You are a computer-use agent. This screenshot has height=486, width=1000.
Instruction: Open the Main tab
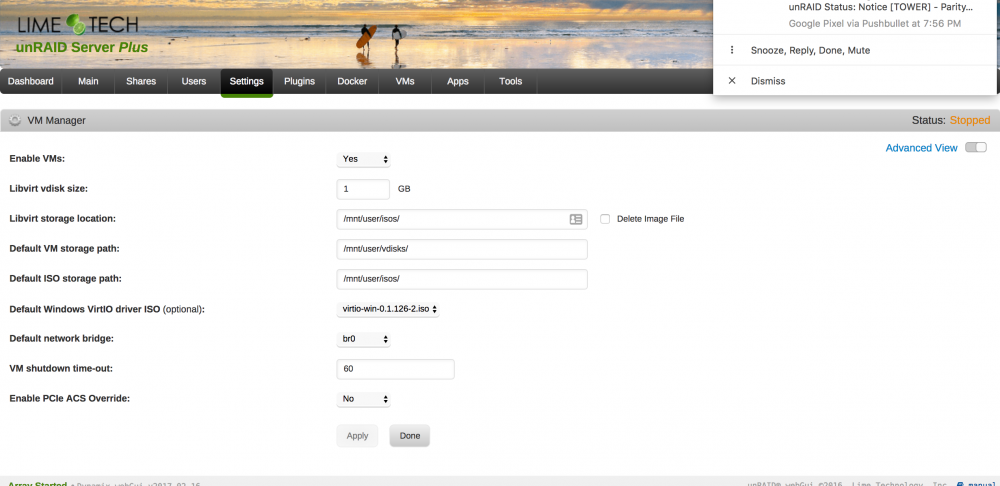[88, 82]
